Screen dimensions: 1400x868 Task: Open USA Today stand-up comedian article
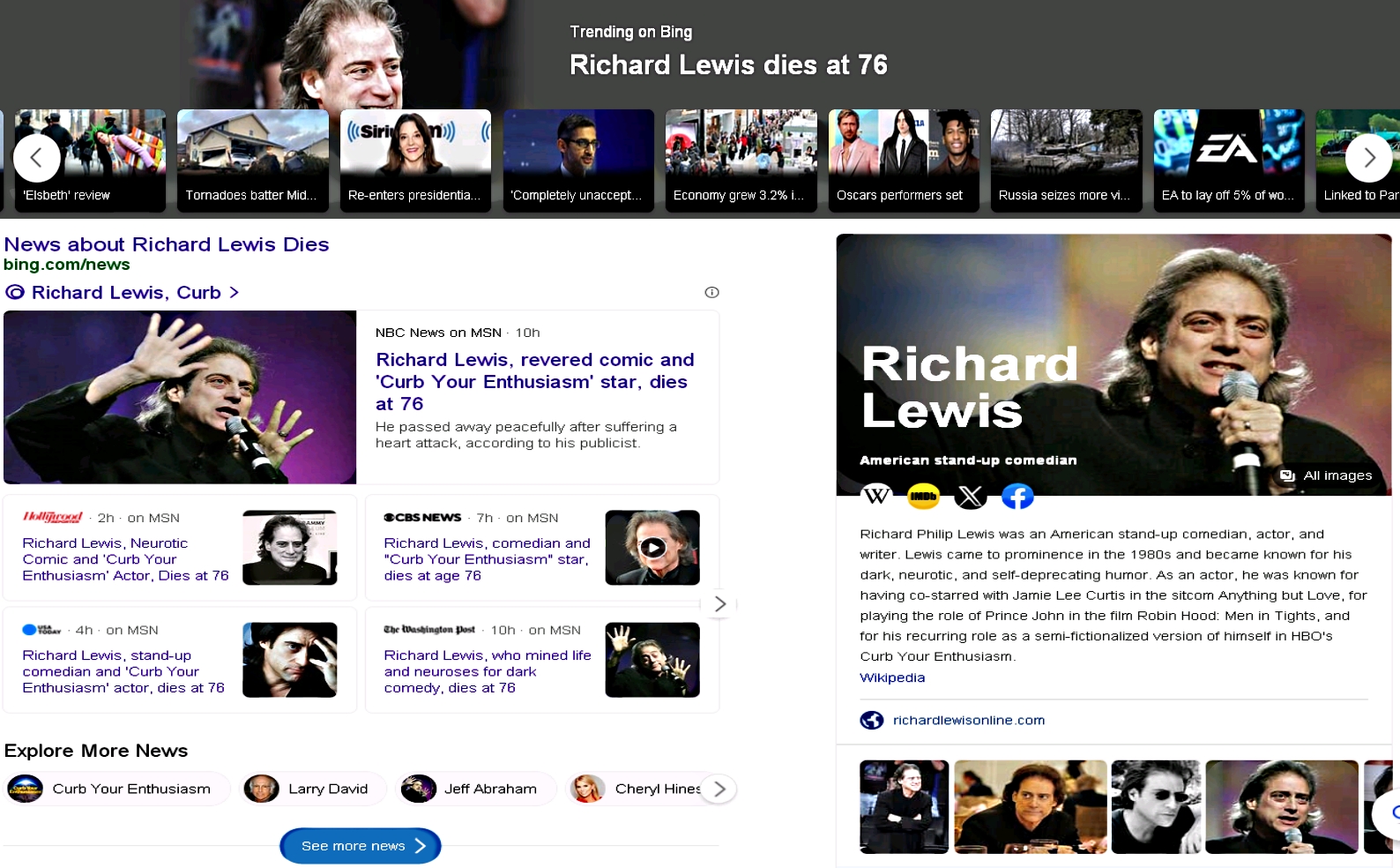(x=123, y=671)
